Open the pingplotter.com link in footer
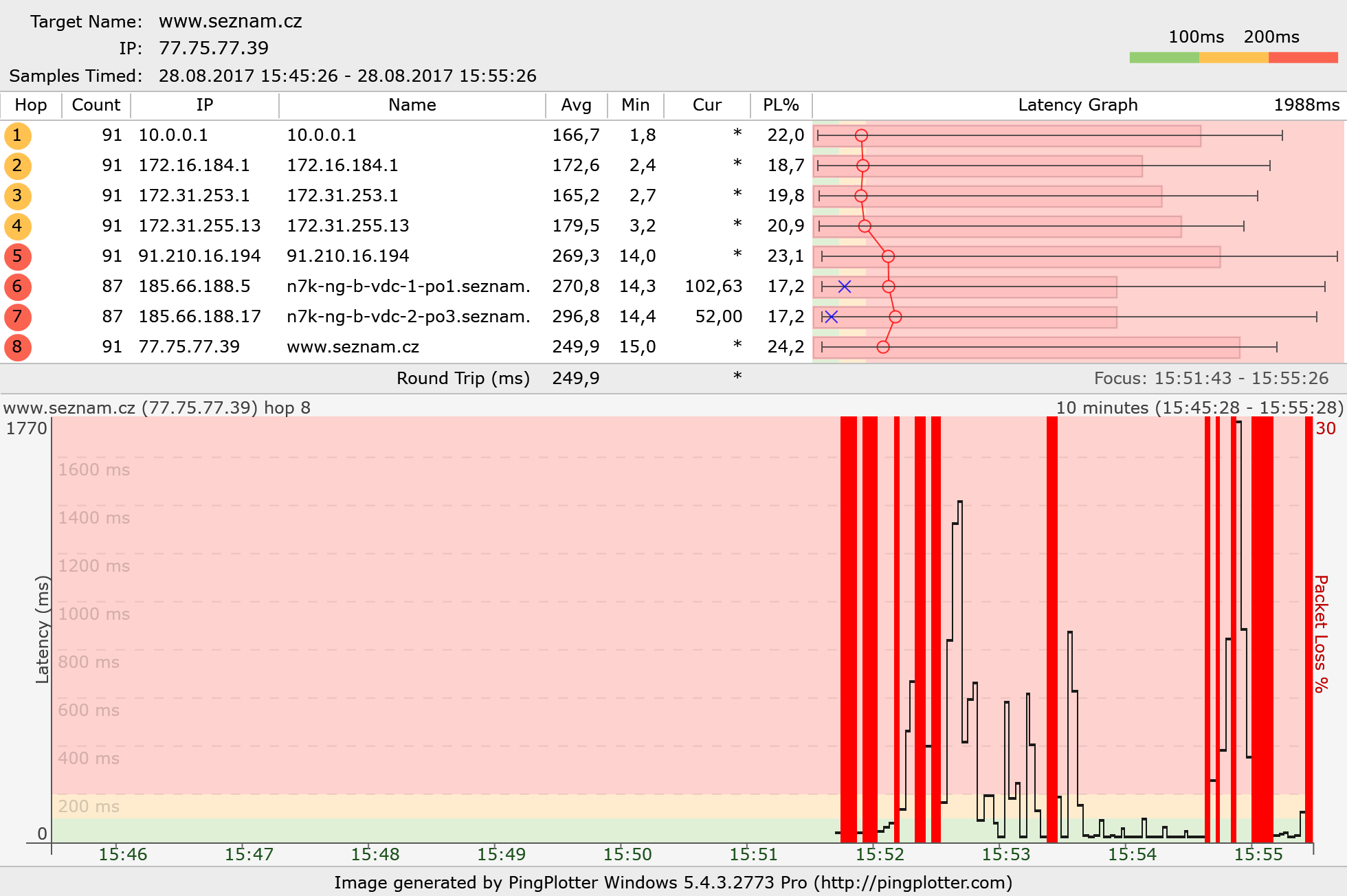 tap(913, 882)
